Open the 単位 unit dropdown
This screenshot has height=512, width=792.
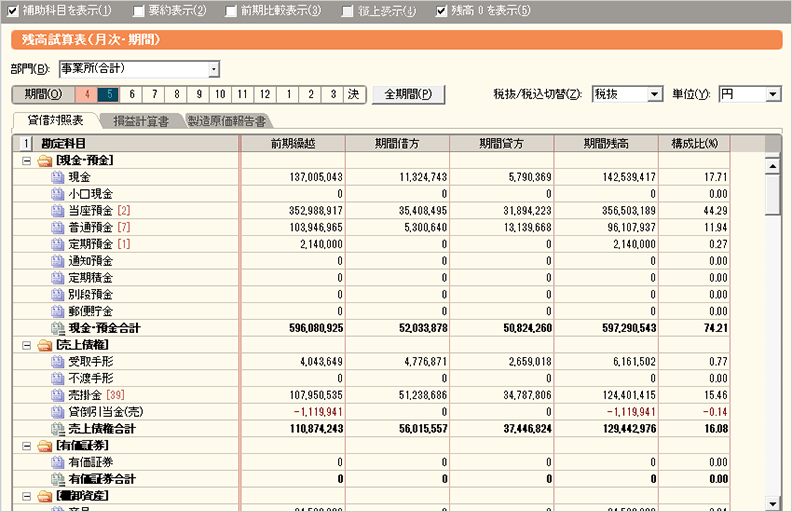[x=772, y=94]
